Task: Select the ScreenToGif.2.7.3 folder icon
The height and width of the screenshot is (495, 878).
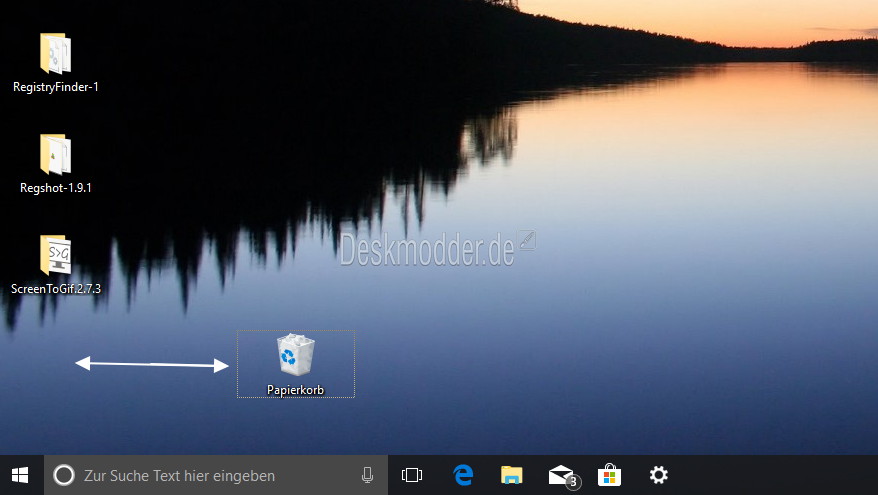Action: pos(55,255)
